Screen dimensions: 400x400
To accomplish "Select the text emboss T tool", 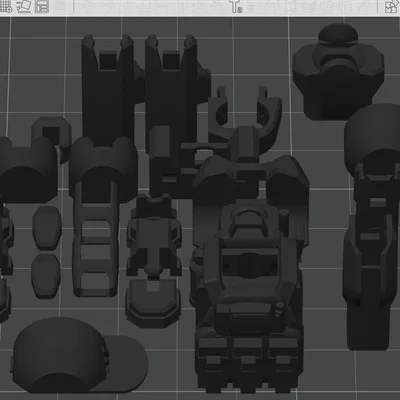I will tap(236, 6).
